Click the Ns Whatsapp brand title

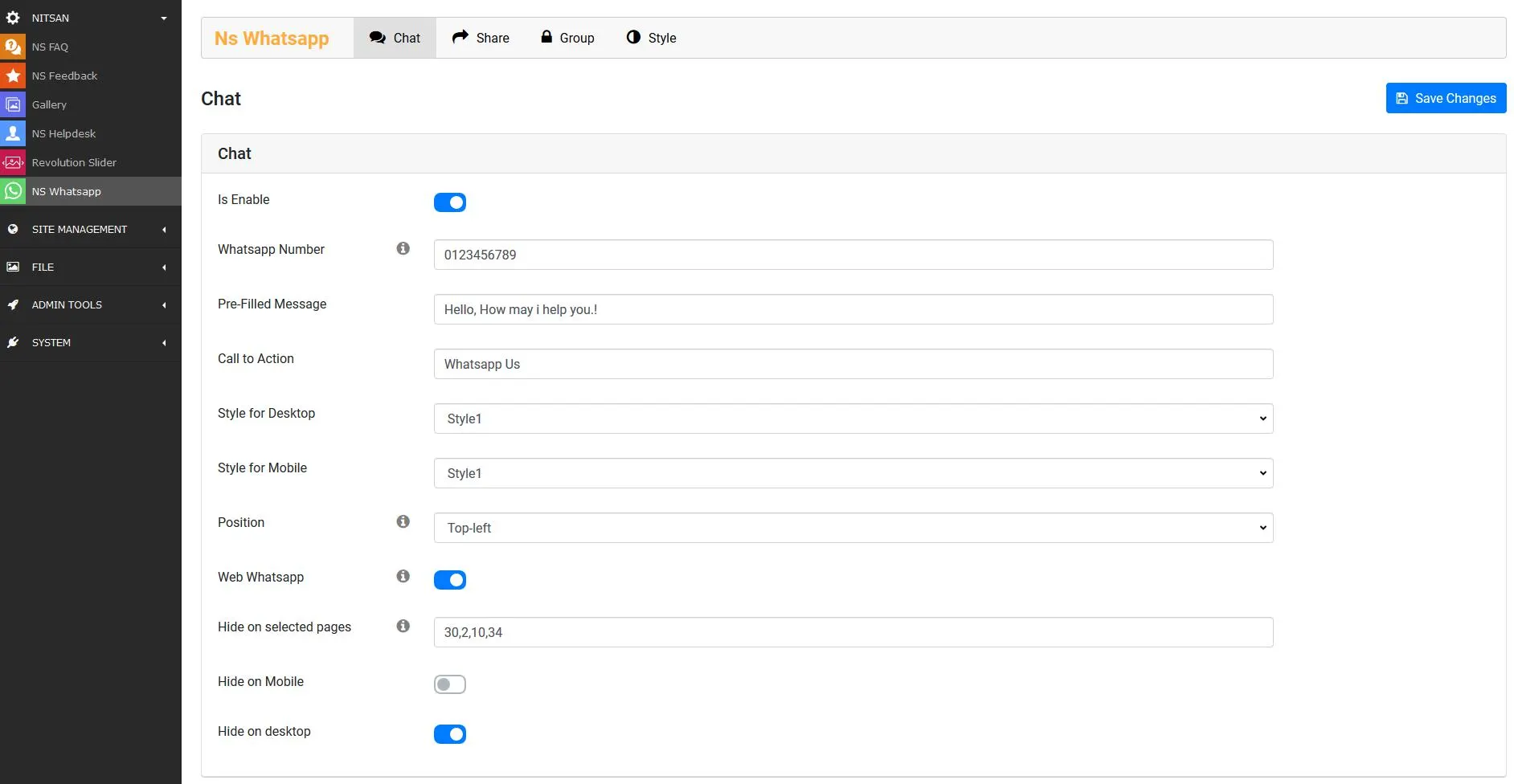click(272, 38)
